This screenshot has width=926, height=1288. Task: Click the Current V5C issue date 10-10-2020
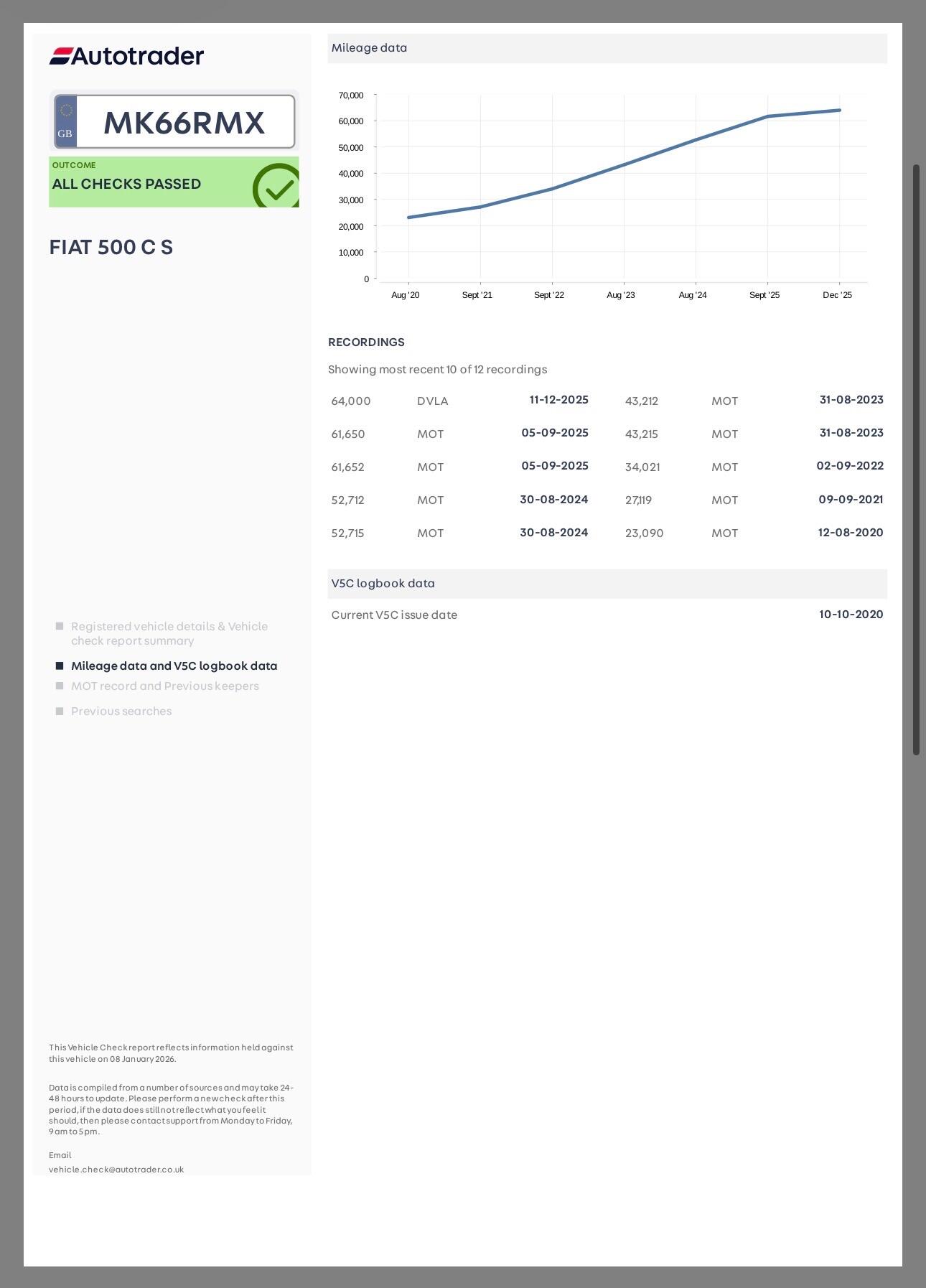851,615
